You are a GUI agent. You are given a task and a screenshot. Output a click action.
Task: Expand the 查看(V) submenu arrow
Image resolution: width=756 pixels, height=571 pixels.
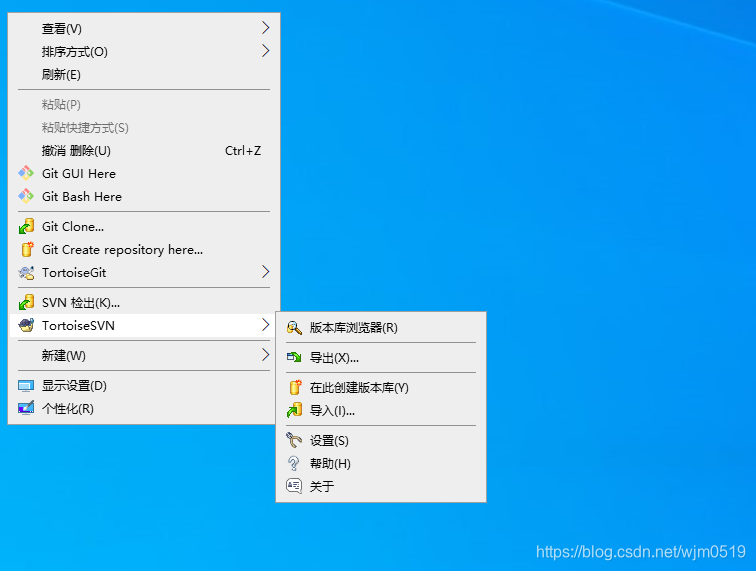coord(265,27)
